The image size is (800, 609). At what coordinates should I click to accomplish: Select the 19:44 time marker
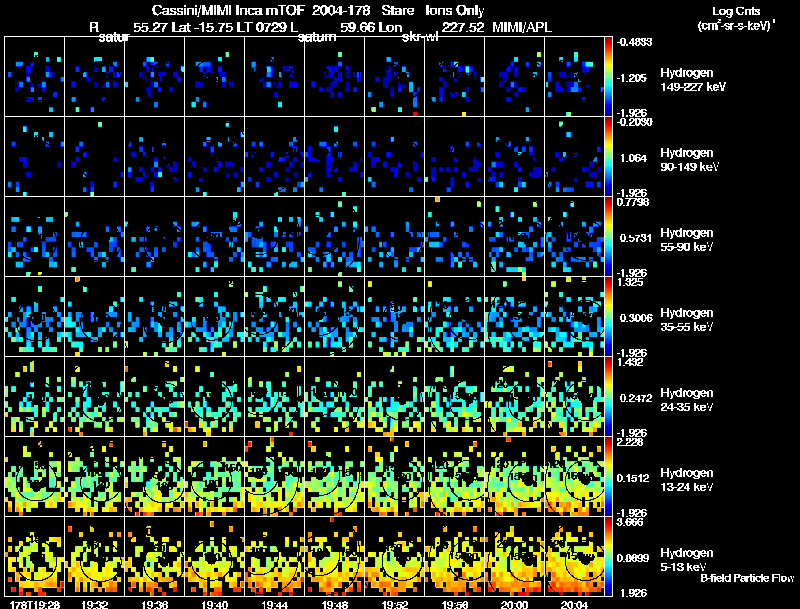(x=274, y=603)
